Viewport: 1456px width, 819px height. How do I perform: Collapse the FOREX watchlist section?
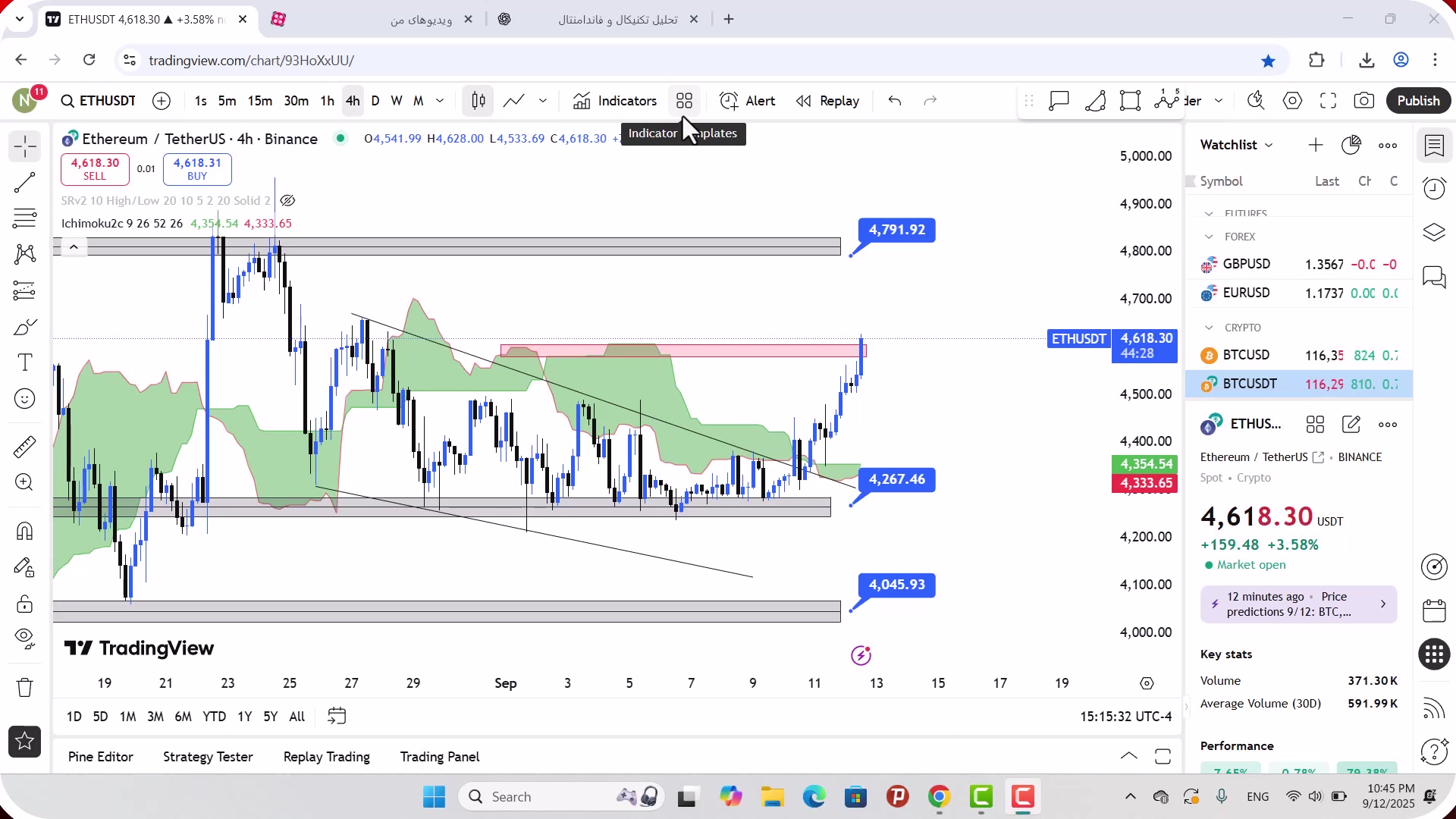click(1209, 237)
